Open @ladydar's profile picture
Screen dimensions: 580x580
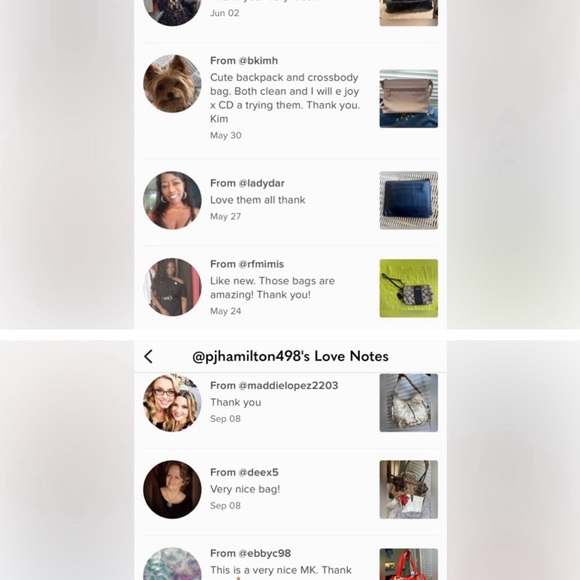[172, 200]
